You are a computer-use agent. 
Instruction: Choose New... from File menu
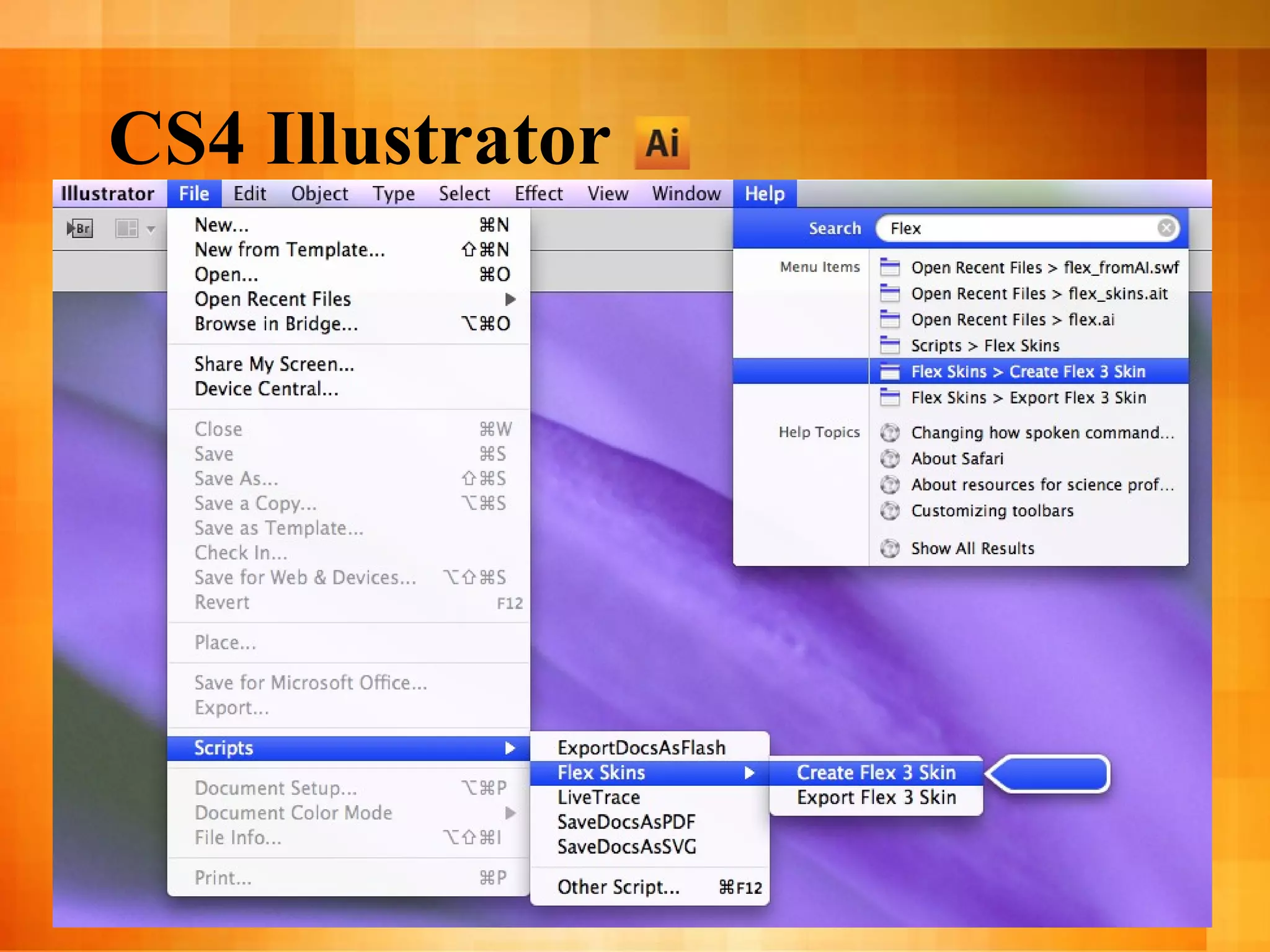pyautogui.click(x=349, y=224)
